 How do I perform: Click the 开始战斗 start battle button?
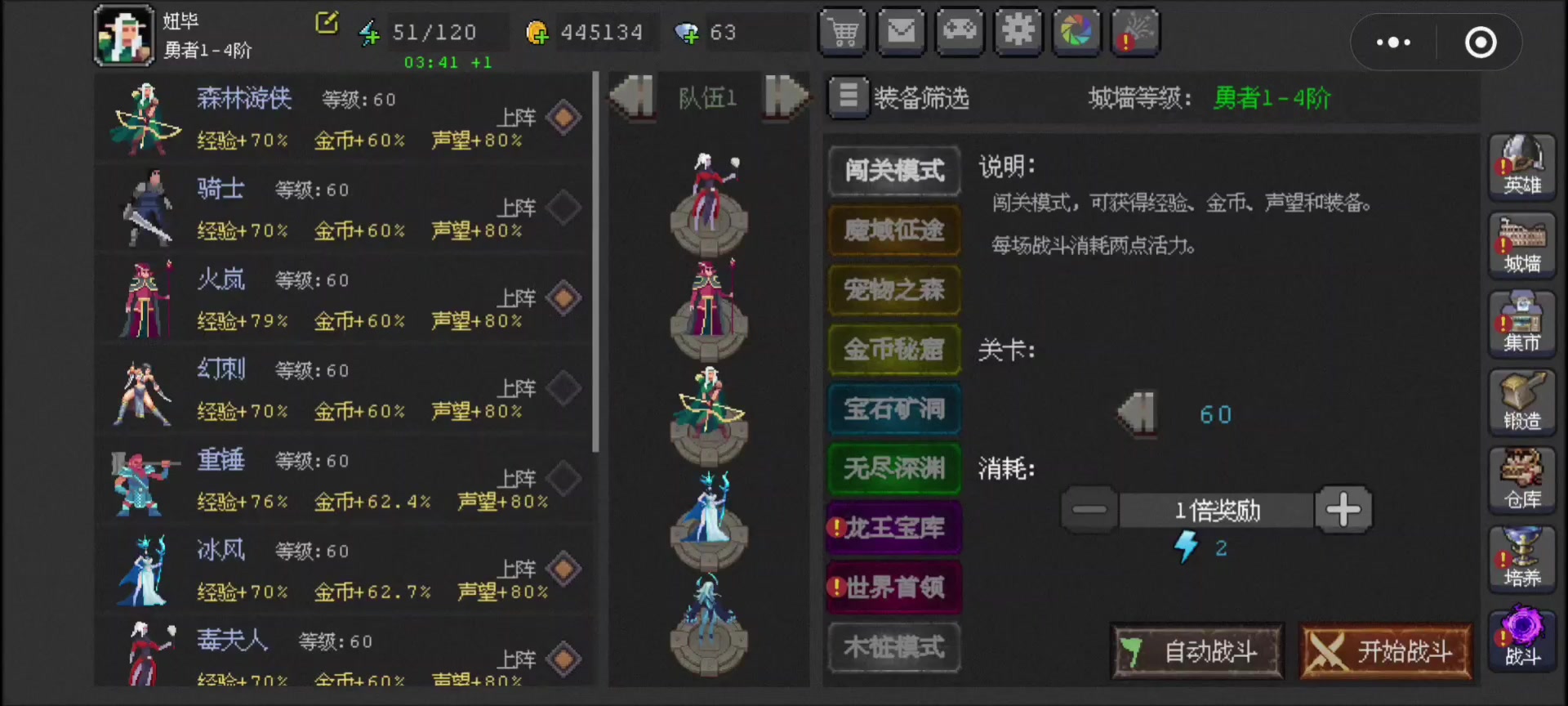(x=1386, y=651)
